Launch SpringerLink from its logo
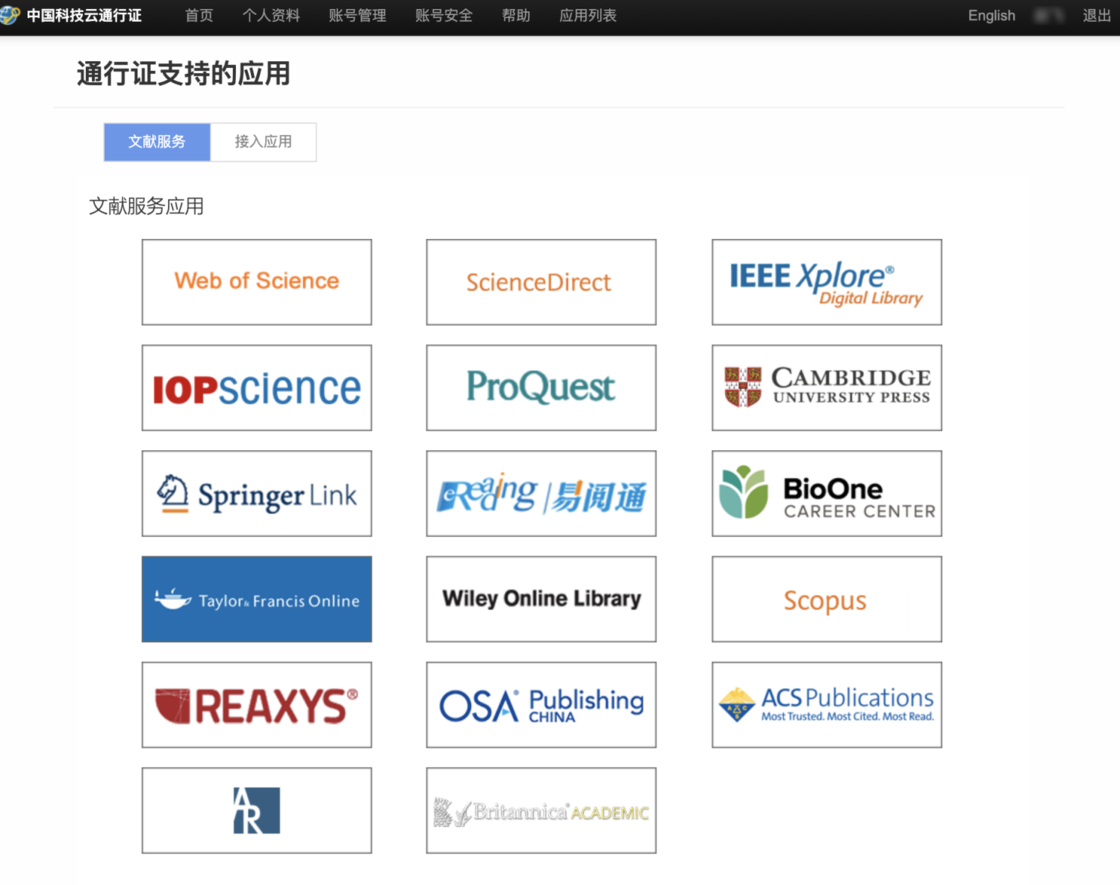The width and height of the screenshot is (1120, 885). [x=256, y=494]
